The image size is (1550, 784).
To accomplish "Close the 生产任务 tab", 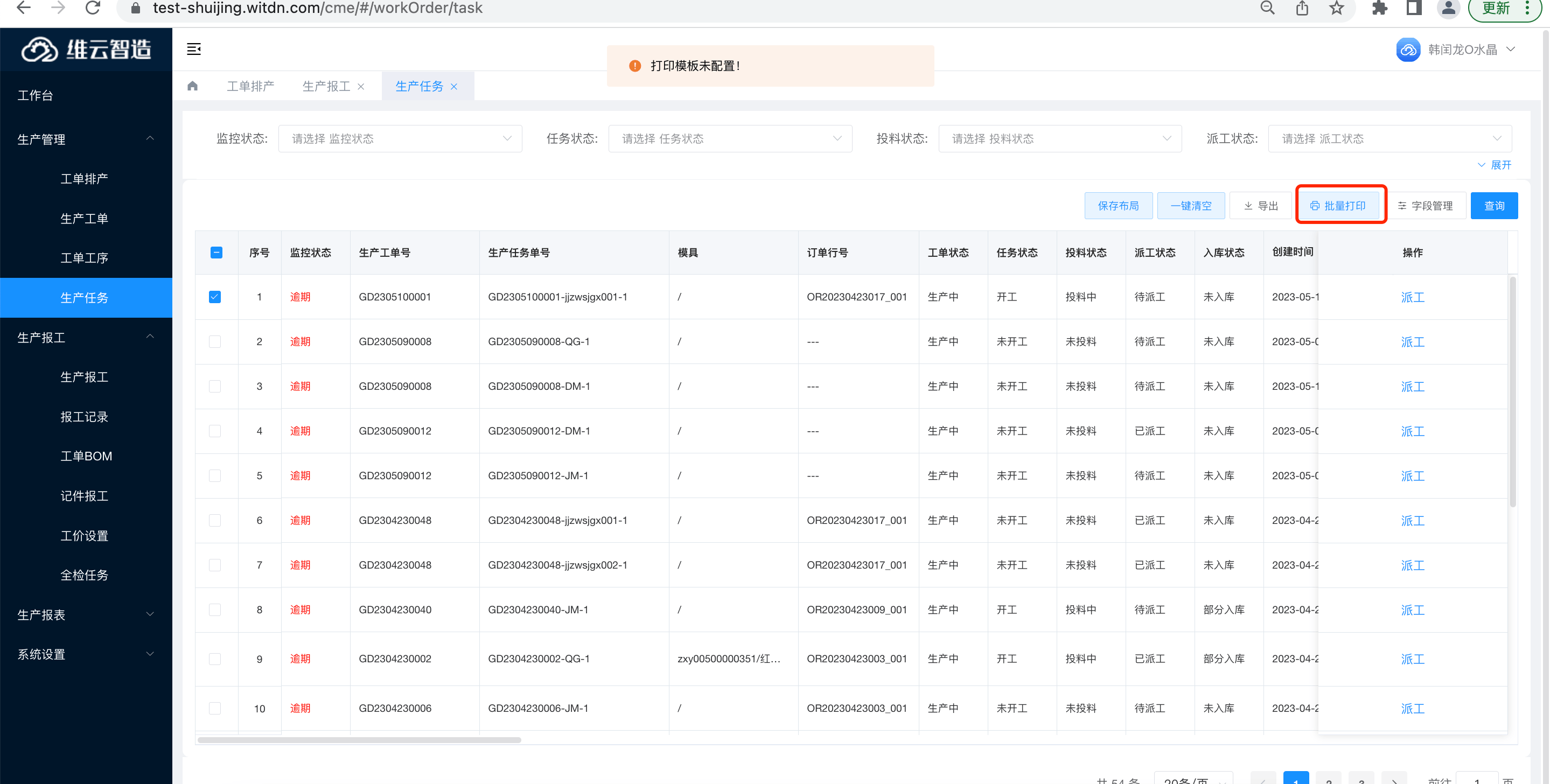I will [x=455, y=87].
